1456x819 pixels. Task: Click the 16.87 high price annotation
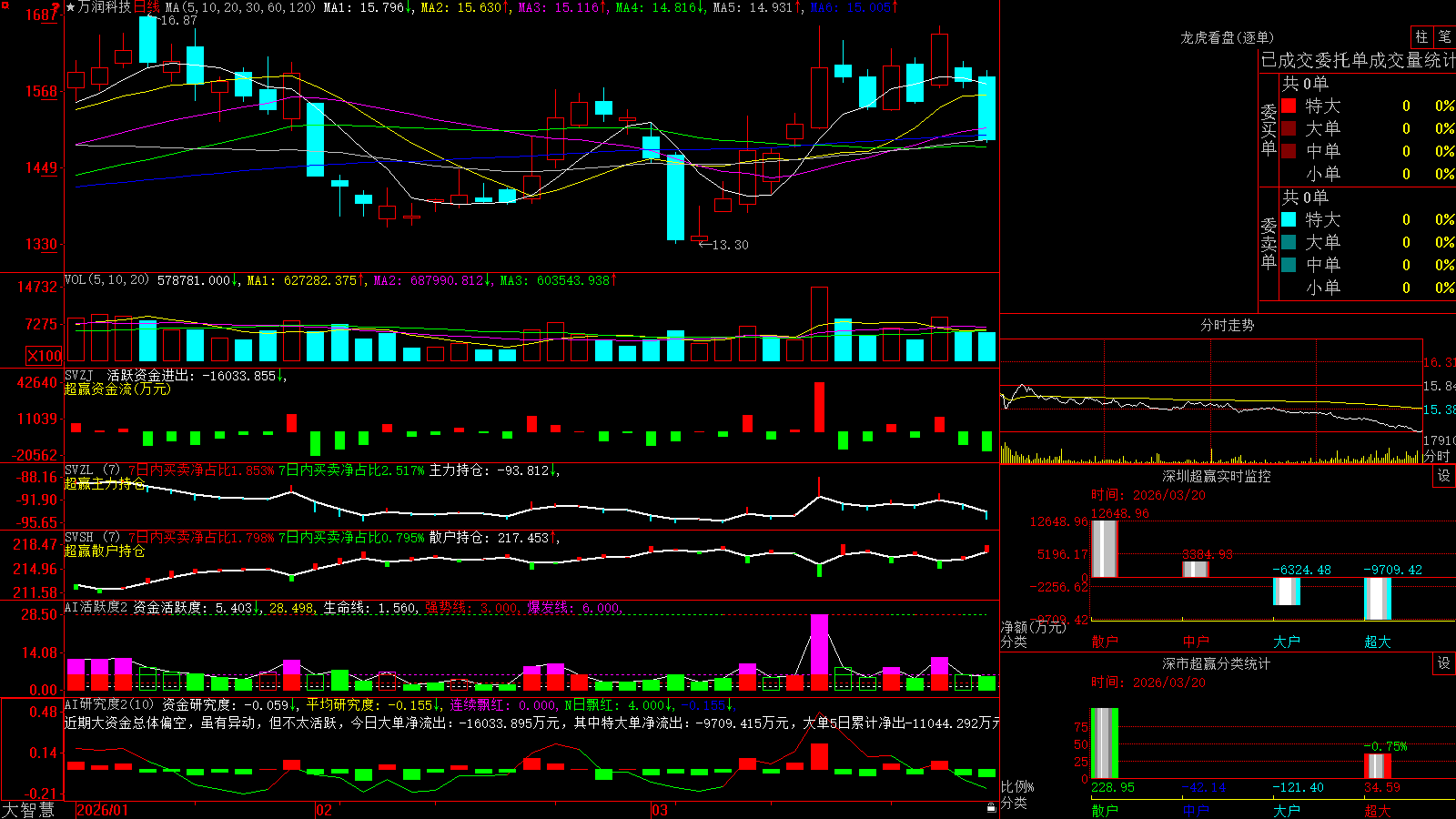[x=178, y=20]
